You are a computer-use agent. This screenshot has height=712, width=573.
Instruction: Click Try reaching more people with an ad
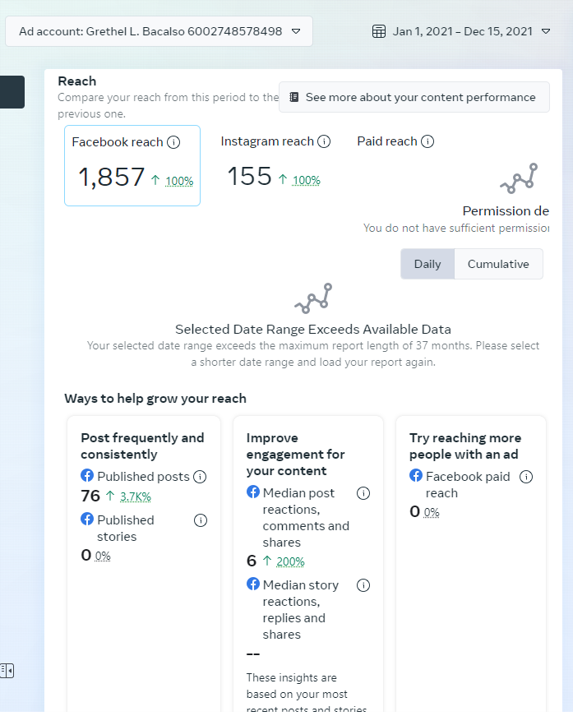[x=465, y=446]
